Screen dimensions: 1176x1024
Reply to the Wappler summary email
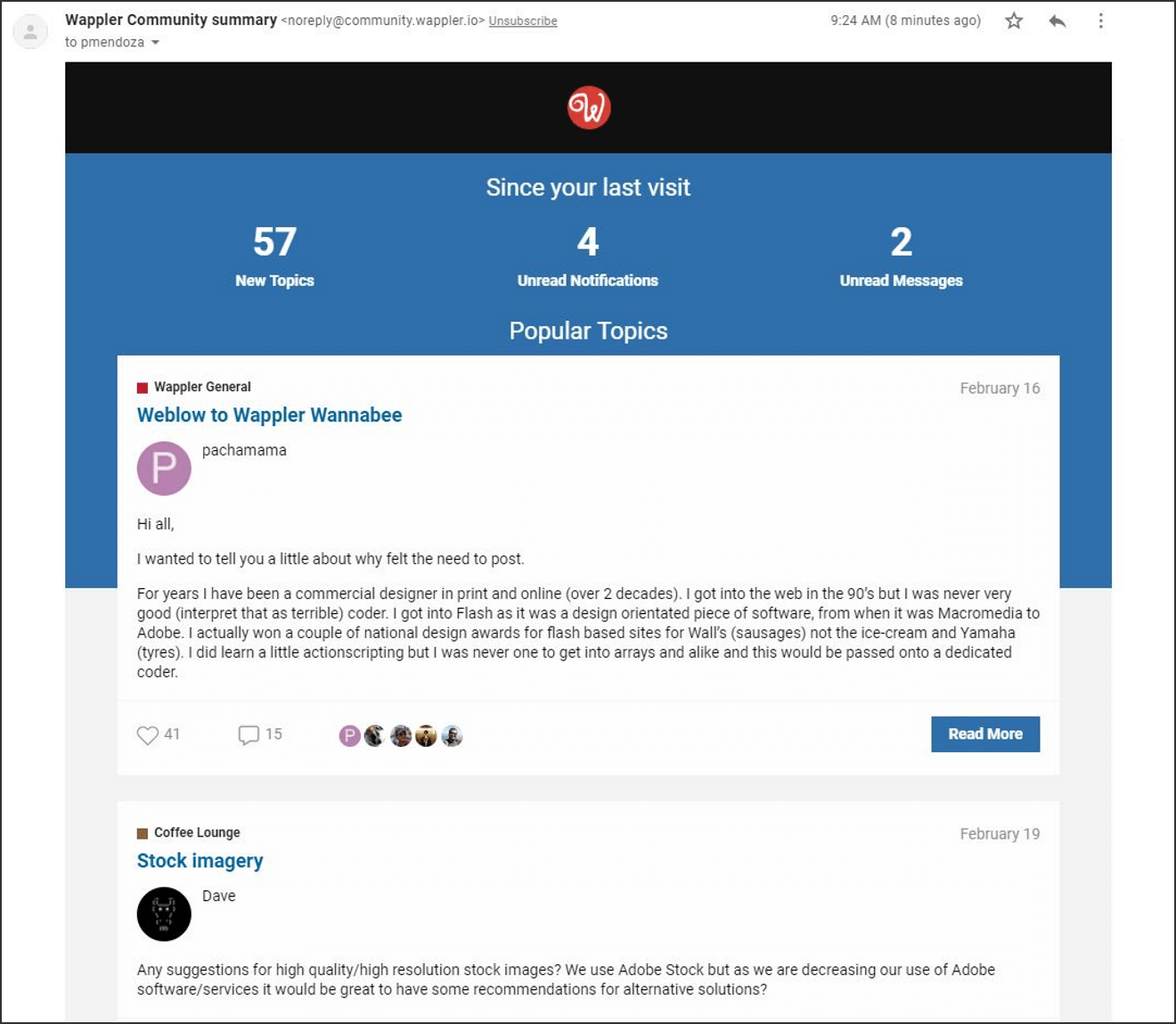coord(1058,20)
